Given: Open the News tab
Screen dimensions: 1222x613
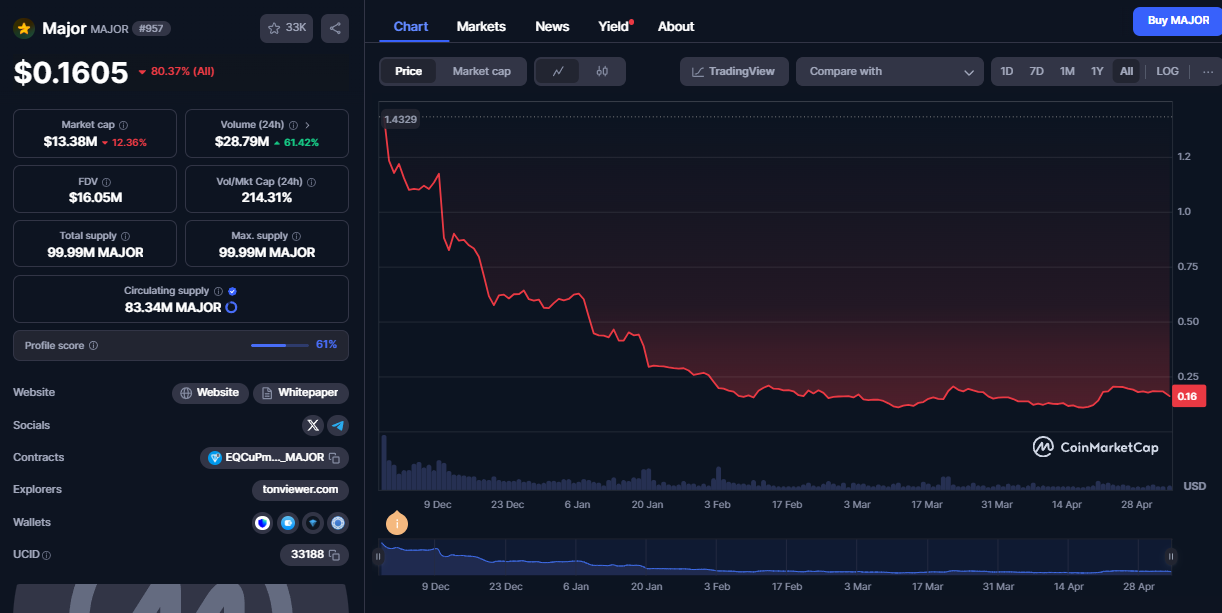Looking at the screenshot, I should pos(552,26).
